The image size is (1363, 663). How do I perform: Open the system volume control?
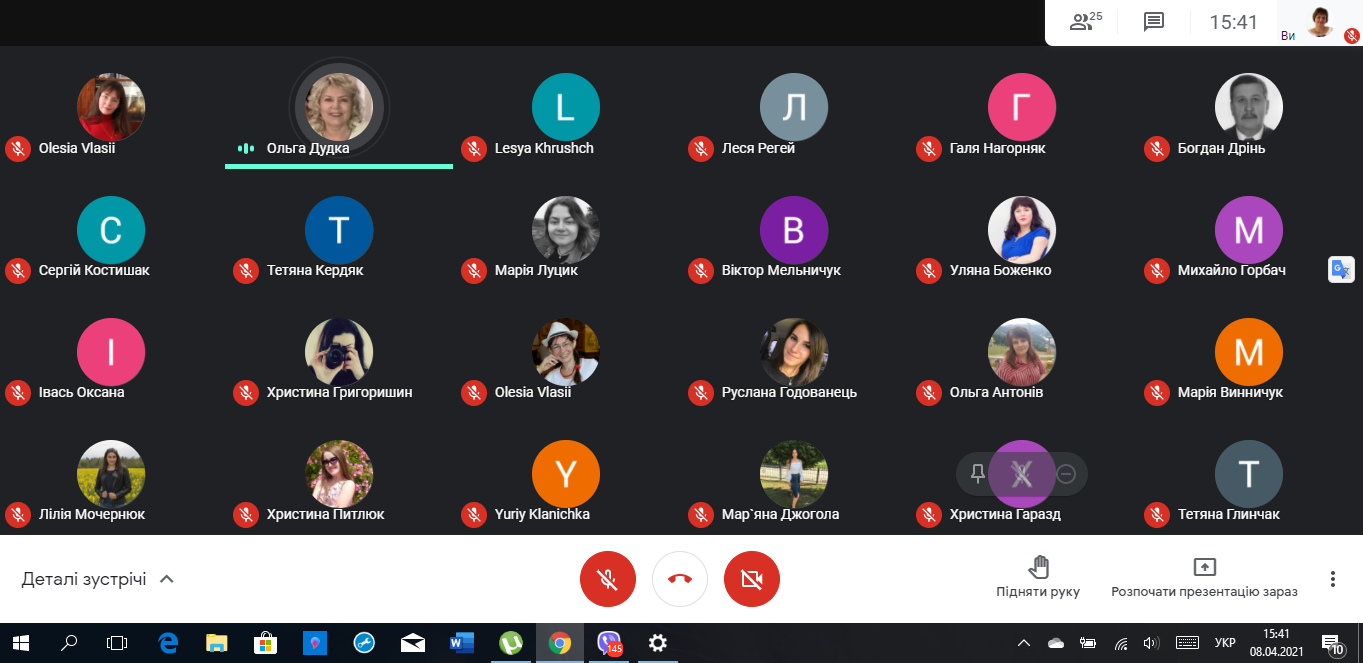[x=1151, y=643]
